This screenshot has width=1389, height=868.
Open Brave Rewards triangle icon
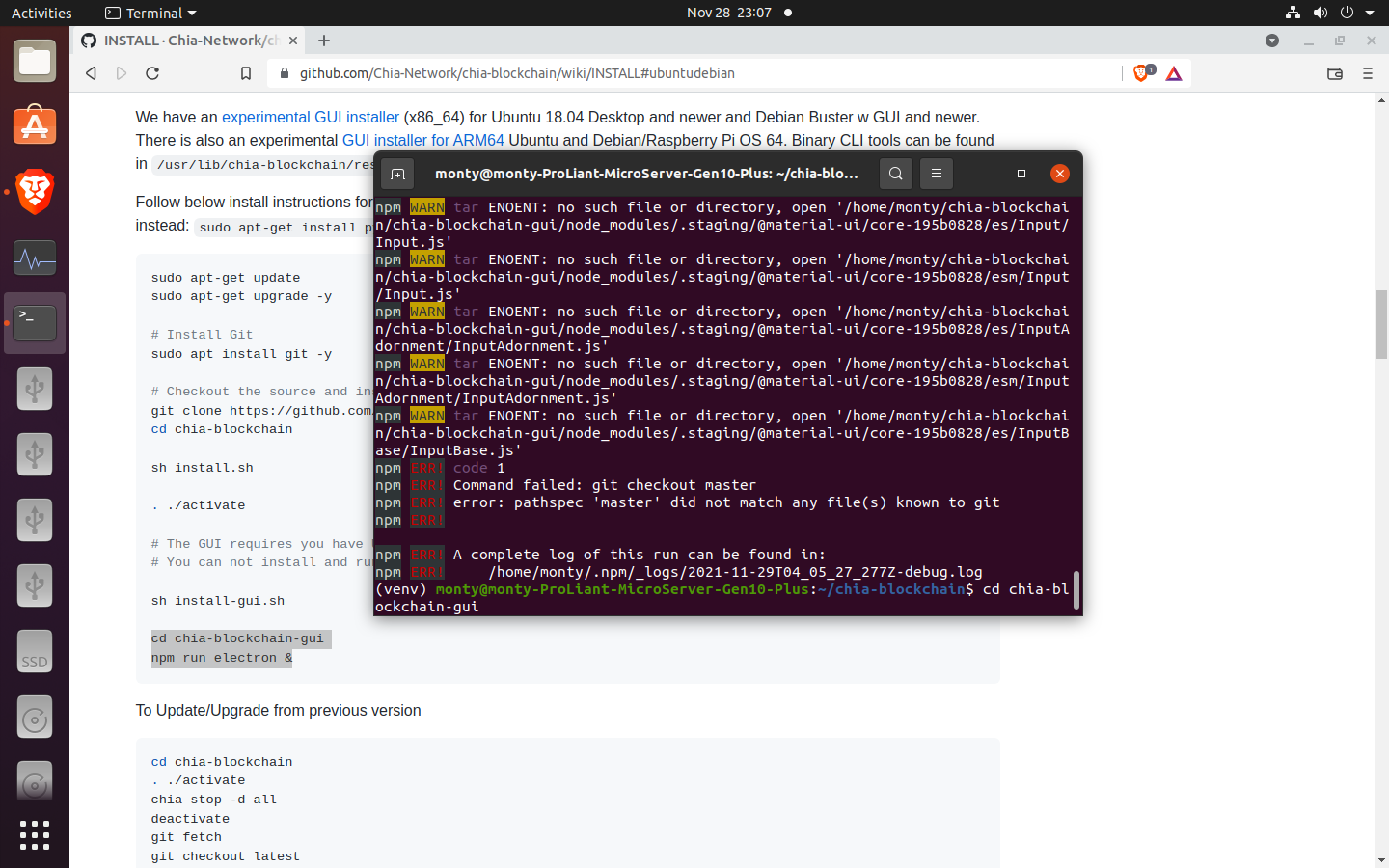1174,73
